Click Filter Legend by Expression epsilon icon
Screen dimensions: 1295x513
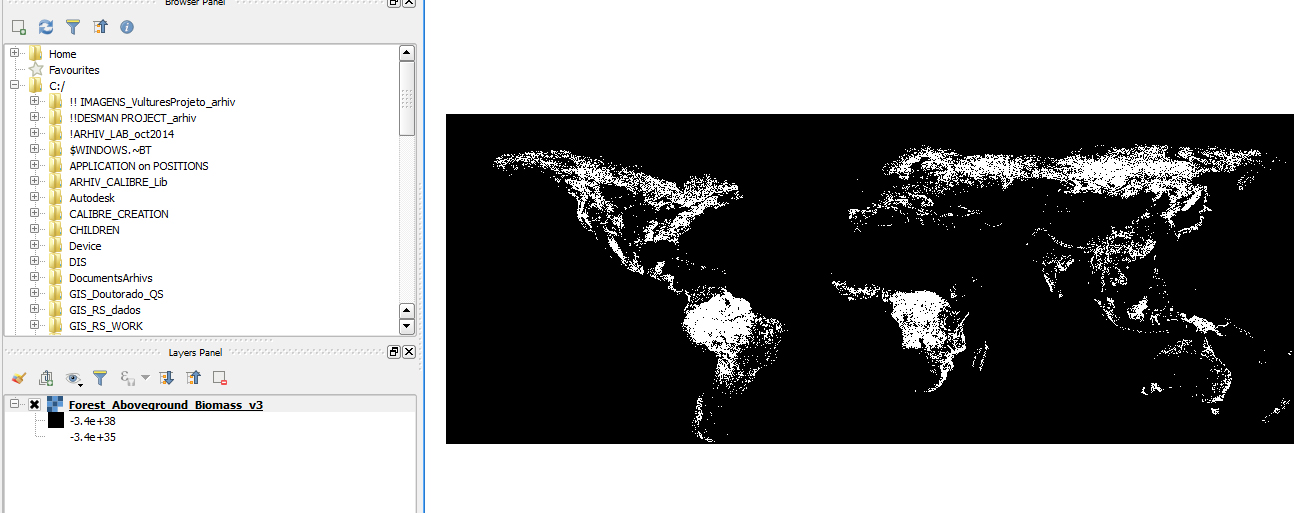[128, 378]
